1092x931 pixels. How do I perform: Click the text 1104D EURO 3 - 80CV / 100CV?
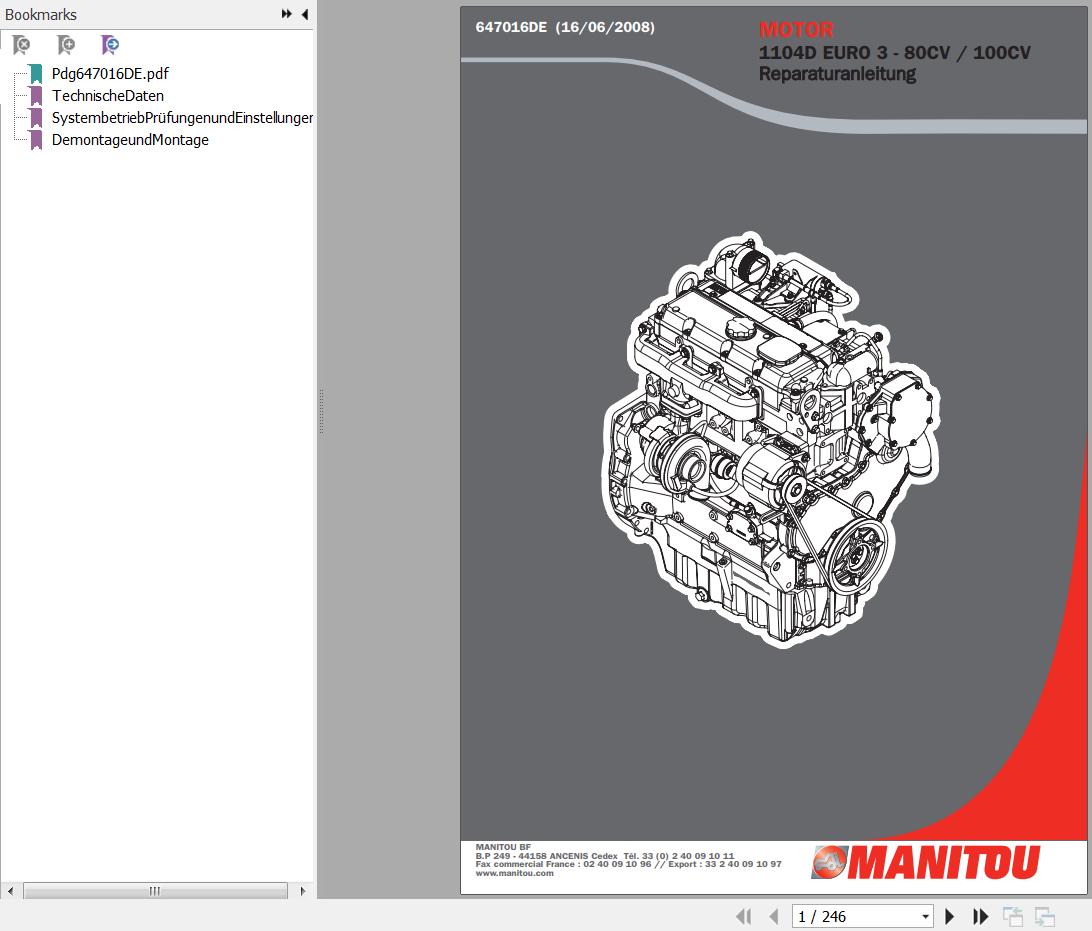click(894, 53)
